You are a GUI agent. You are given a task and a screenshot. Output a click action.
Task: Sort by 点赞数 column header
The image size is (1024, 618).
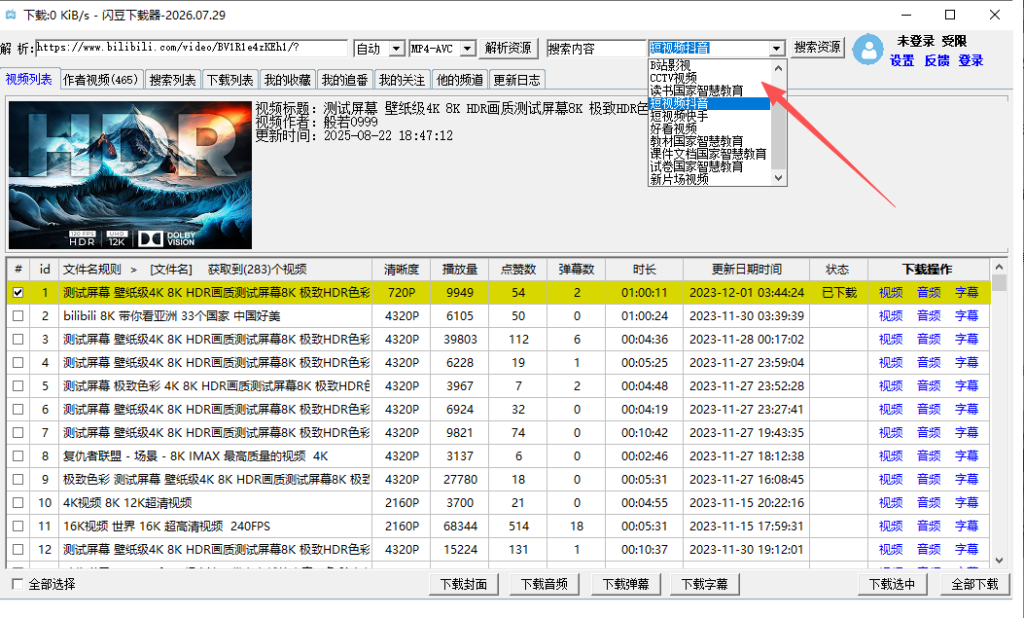[518, 269]
